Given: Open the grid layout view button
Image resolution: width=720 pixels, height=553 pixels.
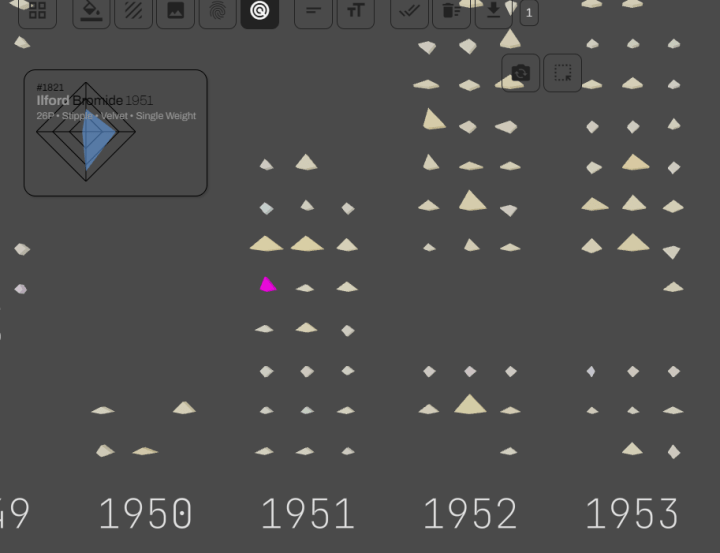Looking at the screenshot, I should pos(37,11).
